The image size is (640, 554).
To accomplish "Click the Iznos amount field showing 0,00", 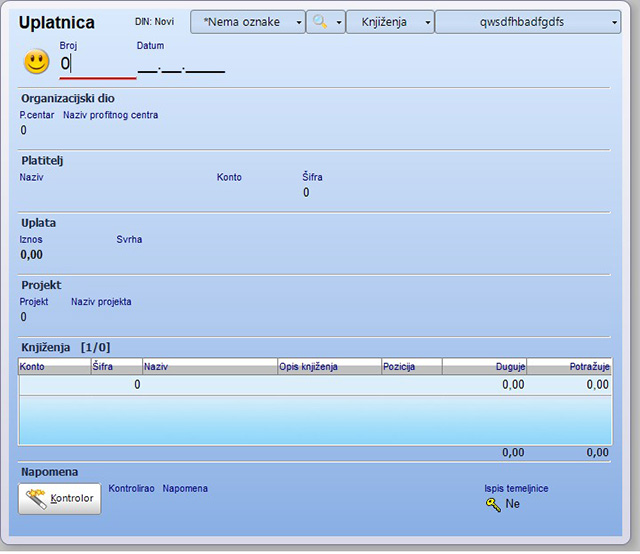I will click(32, 255).
